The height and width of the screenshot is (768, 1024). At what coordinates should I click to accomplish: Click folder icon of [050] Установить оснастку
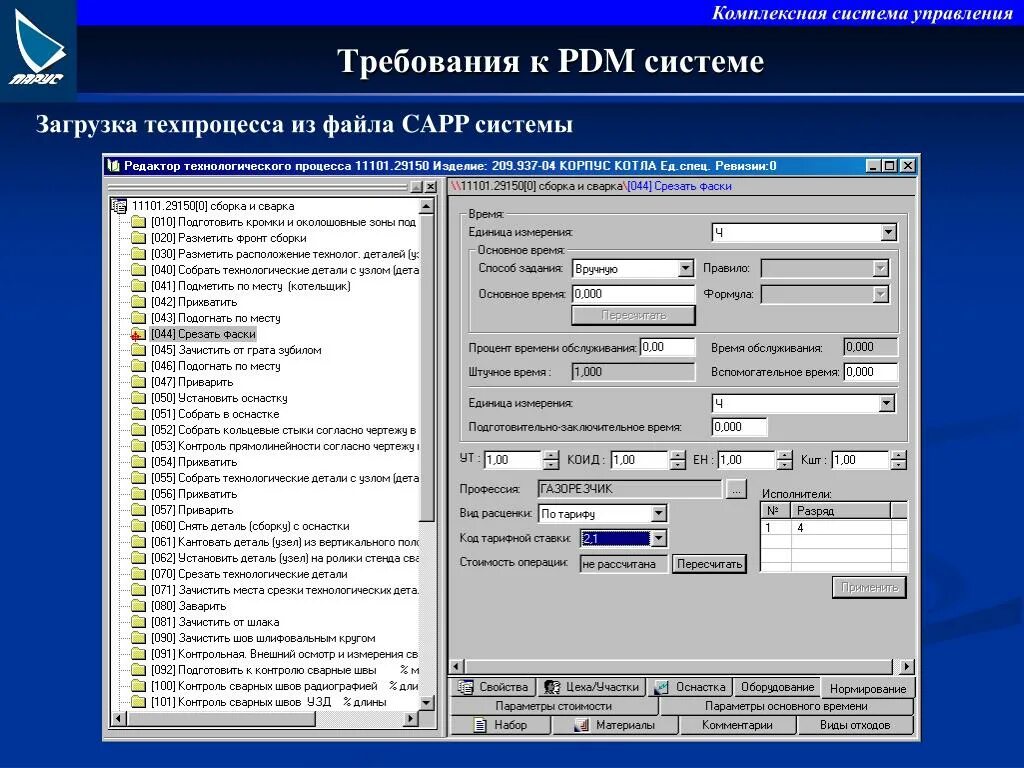tap(138, 398)
